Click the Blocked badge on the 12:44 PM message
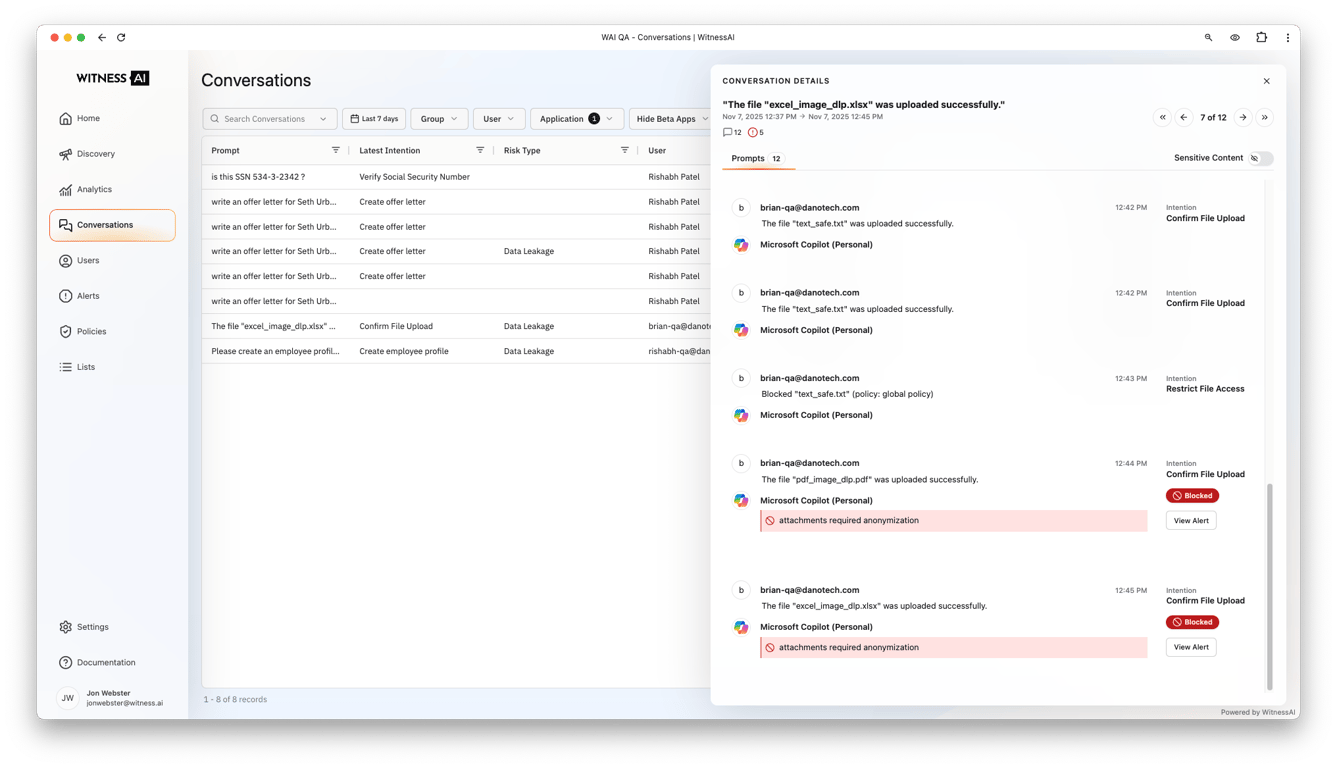Image resolution: width=1337 pixels, height=768 pixels. 1192,496
